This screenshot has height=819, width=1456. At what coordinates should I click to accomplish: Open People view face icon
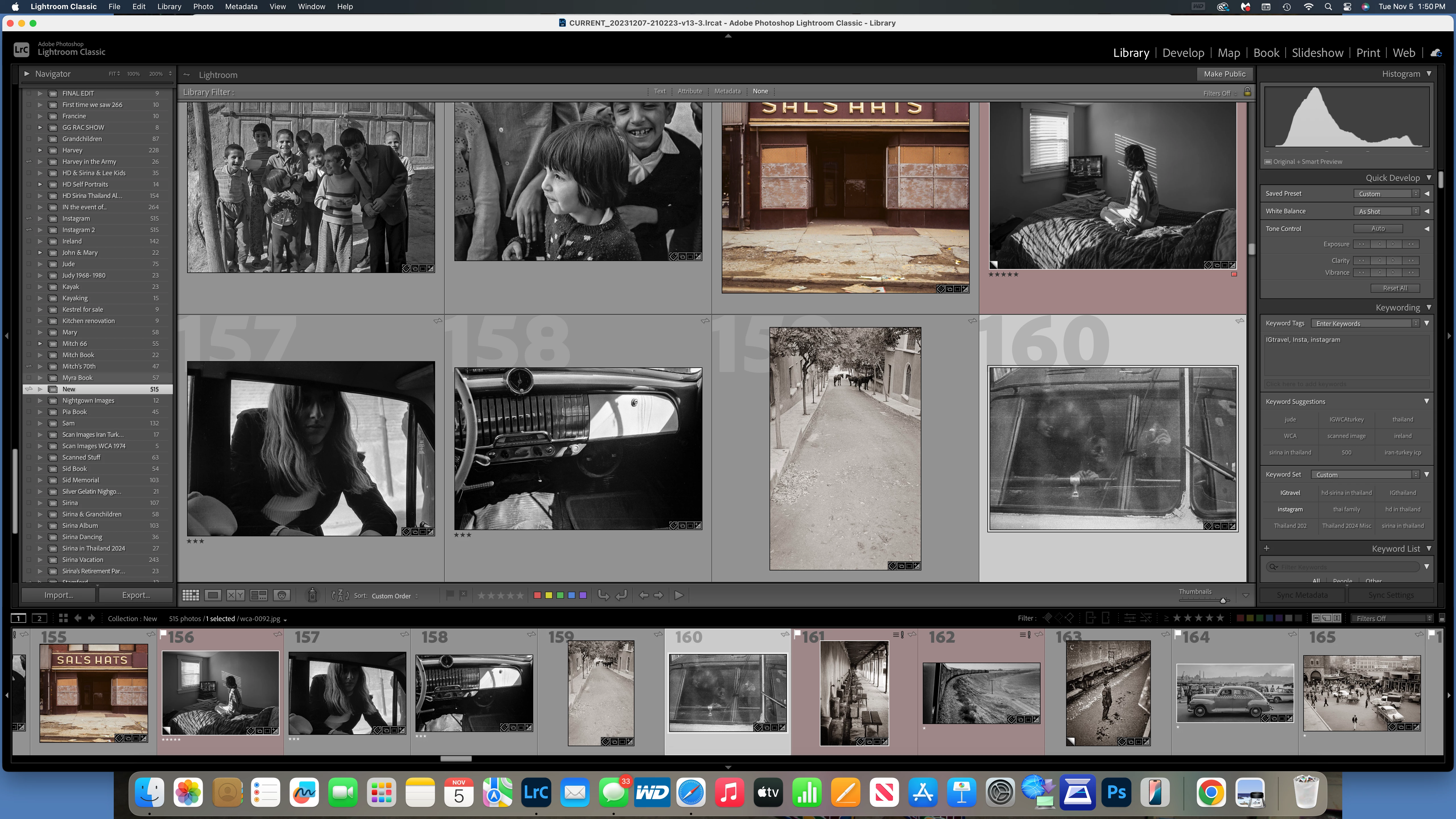point(282,595)
